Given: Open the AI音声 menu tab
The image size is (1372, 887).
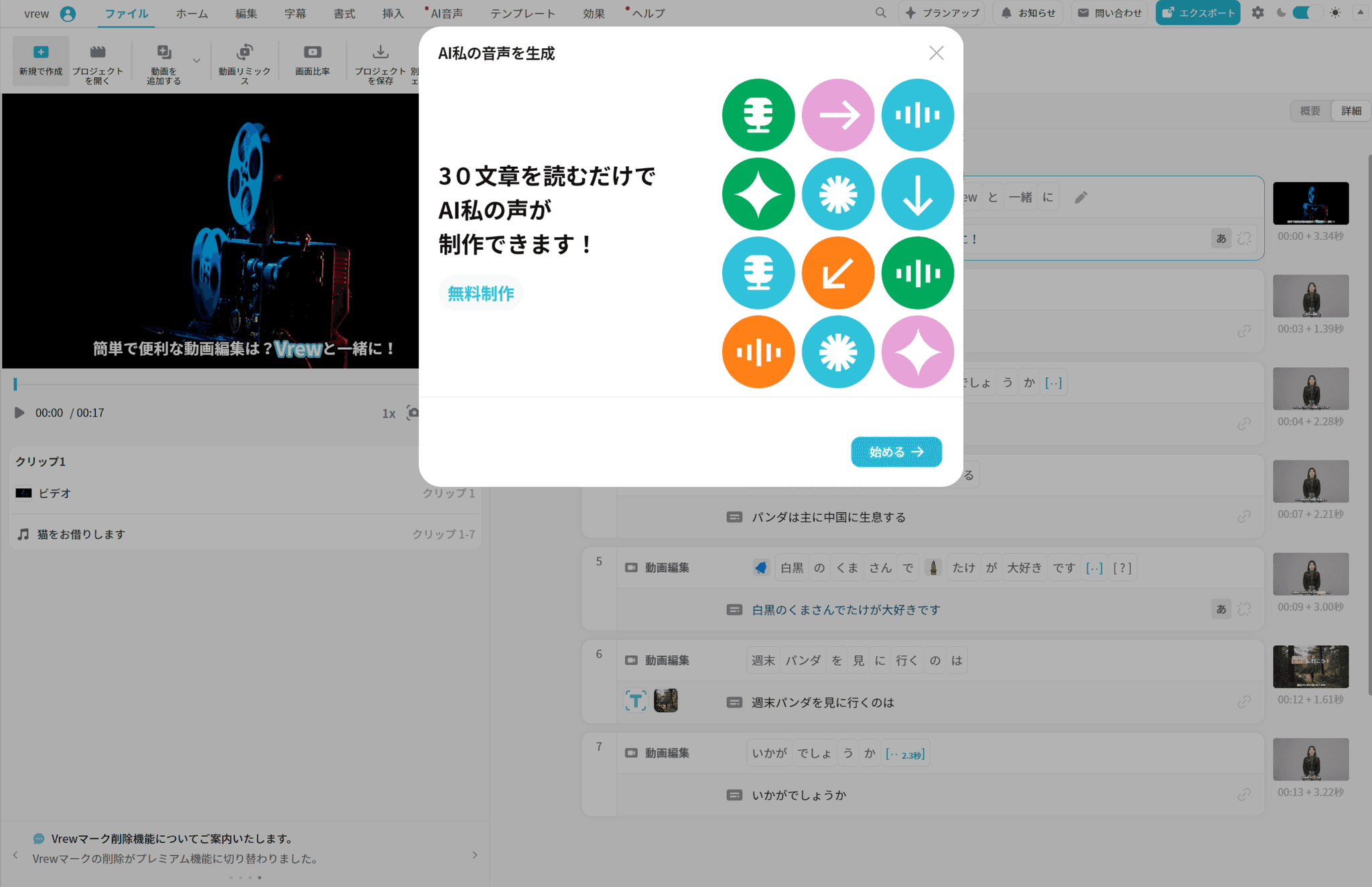Looking at the screenshot, I should click(446, 13).
